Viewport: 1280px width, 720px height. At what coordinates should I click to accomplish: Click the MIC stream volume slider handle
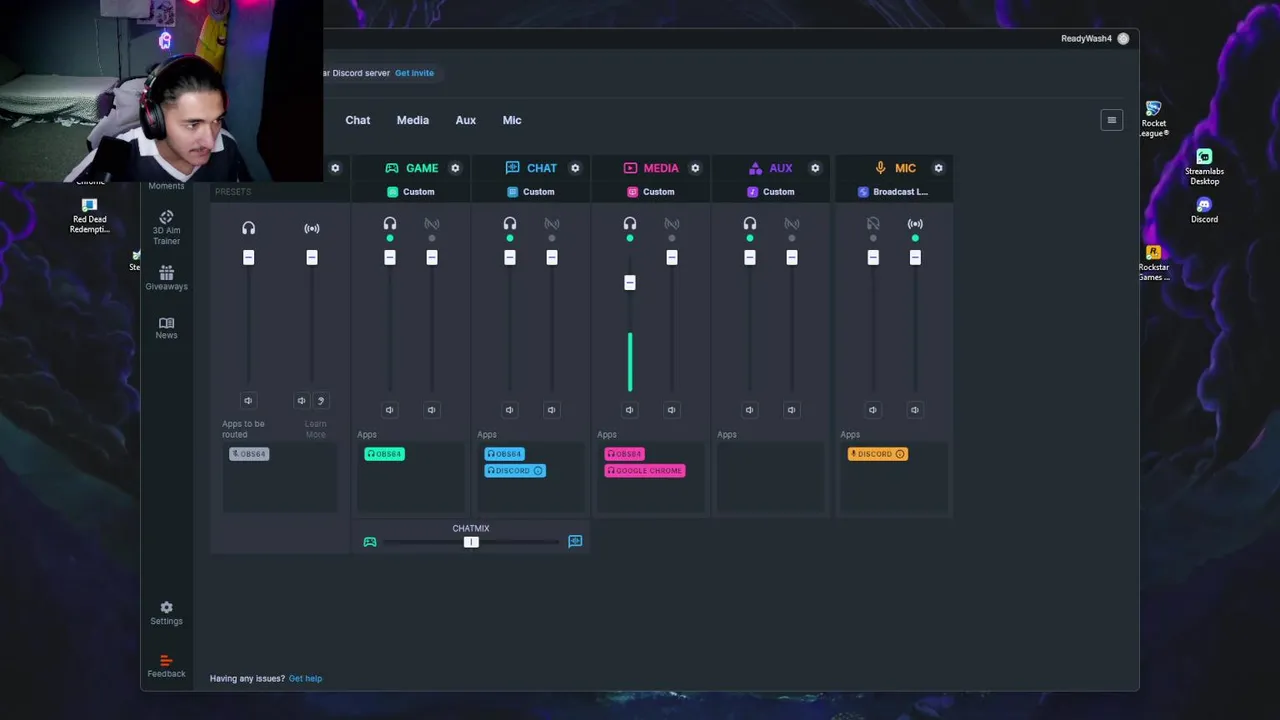click(x=915, y=258)
